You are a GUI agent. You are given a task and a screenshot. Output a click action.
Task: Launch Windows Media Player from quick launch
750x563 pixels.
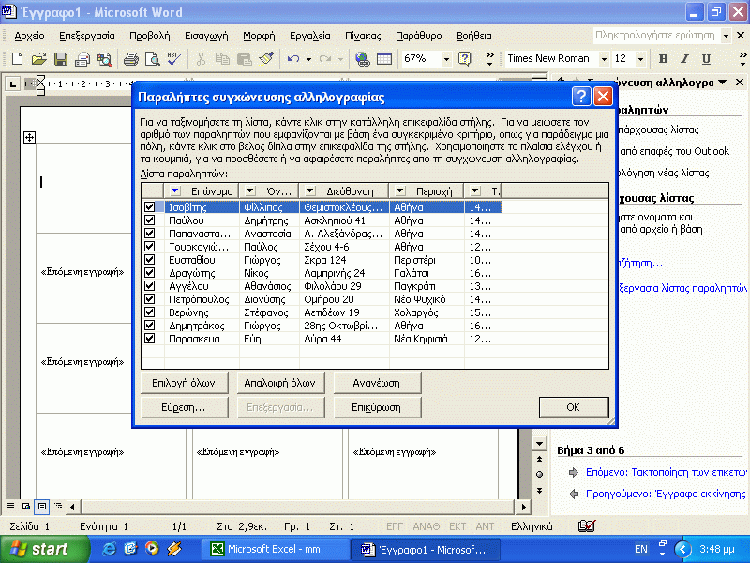tap(152, 549)
